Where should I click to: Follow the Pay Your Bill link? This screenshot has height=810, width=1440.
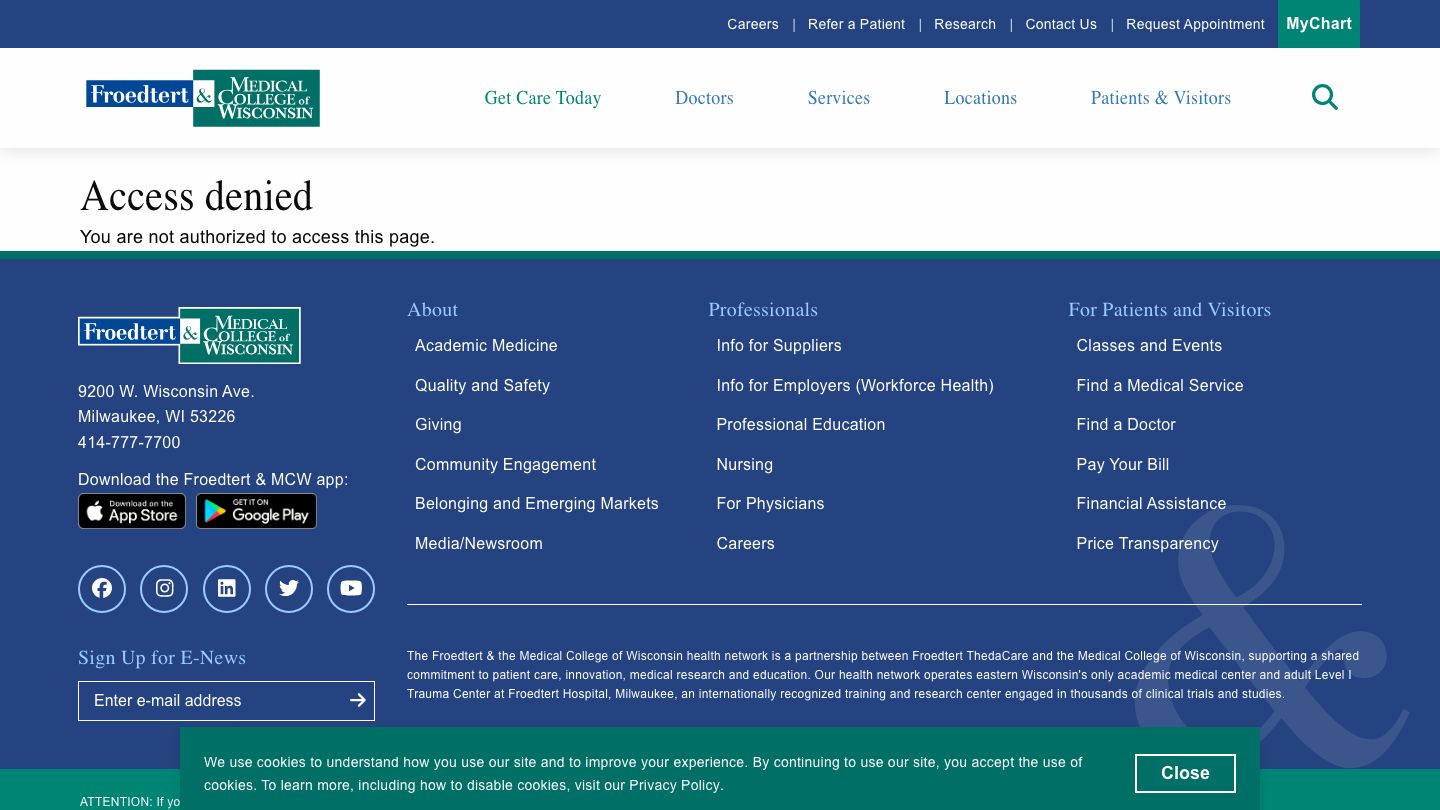point(1122,464)
